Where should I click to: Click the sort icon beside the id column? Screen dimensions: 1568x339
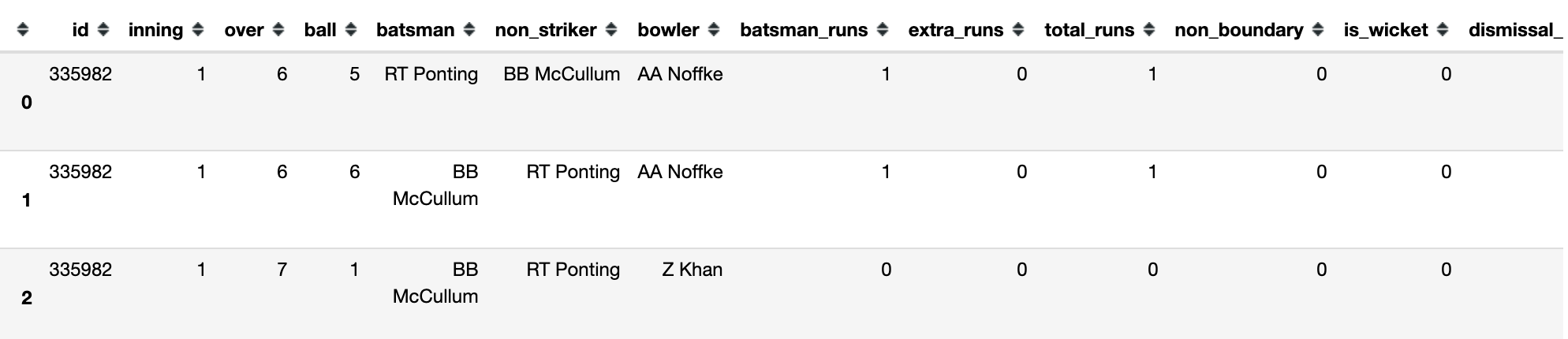click(103, 30)
